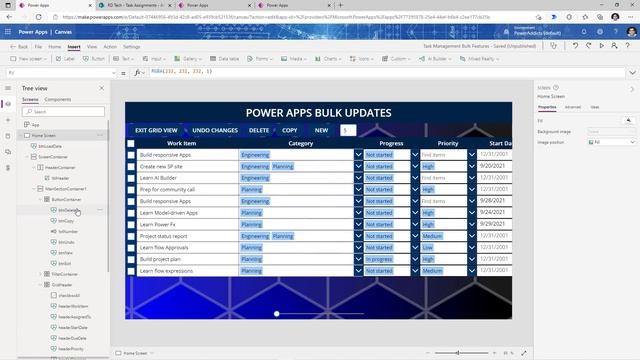640x360 pixels.
Task: Expand the formula bar chevron
Action: pyautogui.click(x=632, y=73)
